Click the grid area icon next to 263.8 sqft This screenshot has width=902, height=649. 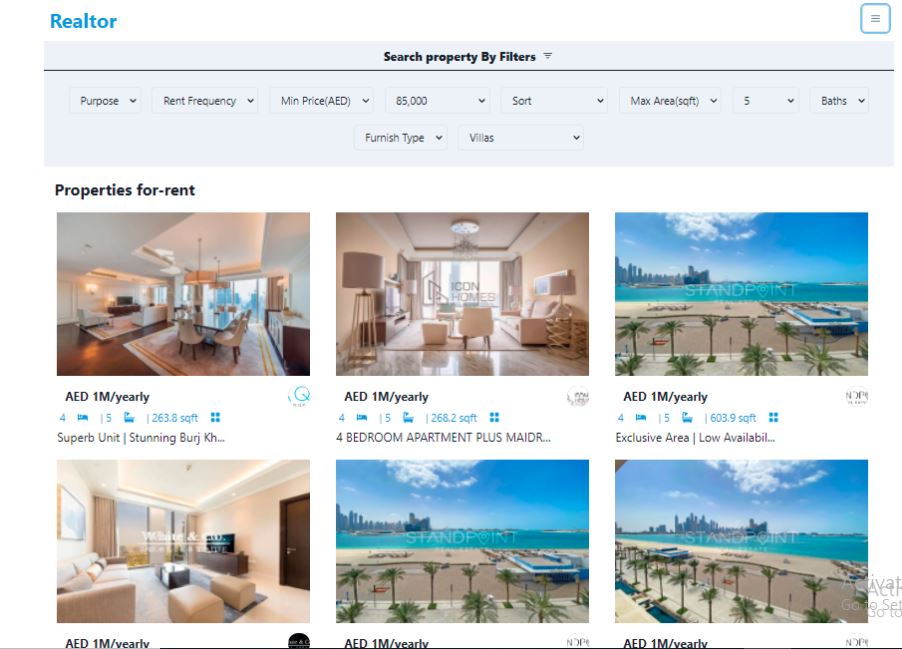pos(215,418)
